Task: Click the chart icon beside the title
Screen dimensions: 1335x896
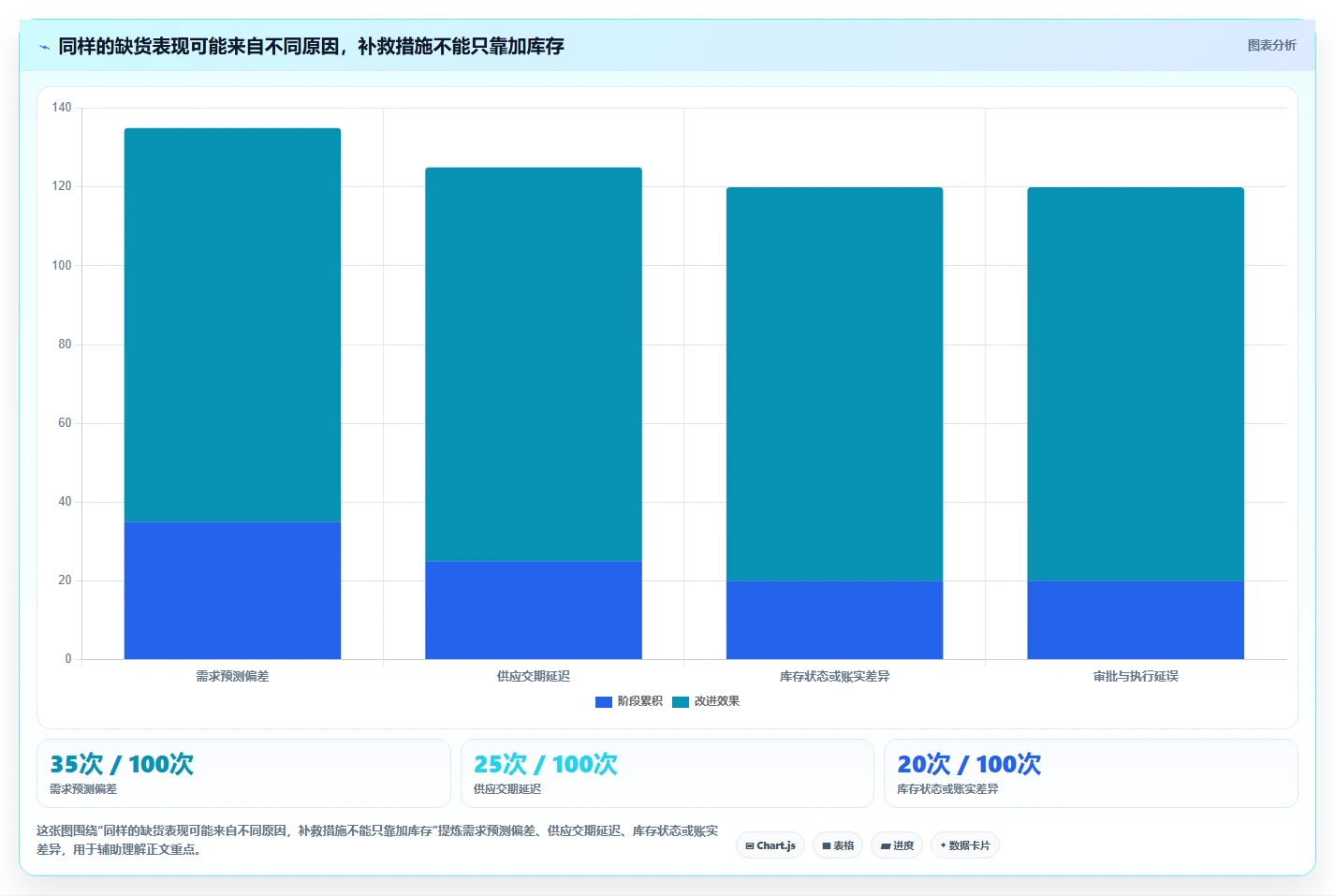Action: 44,47
